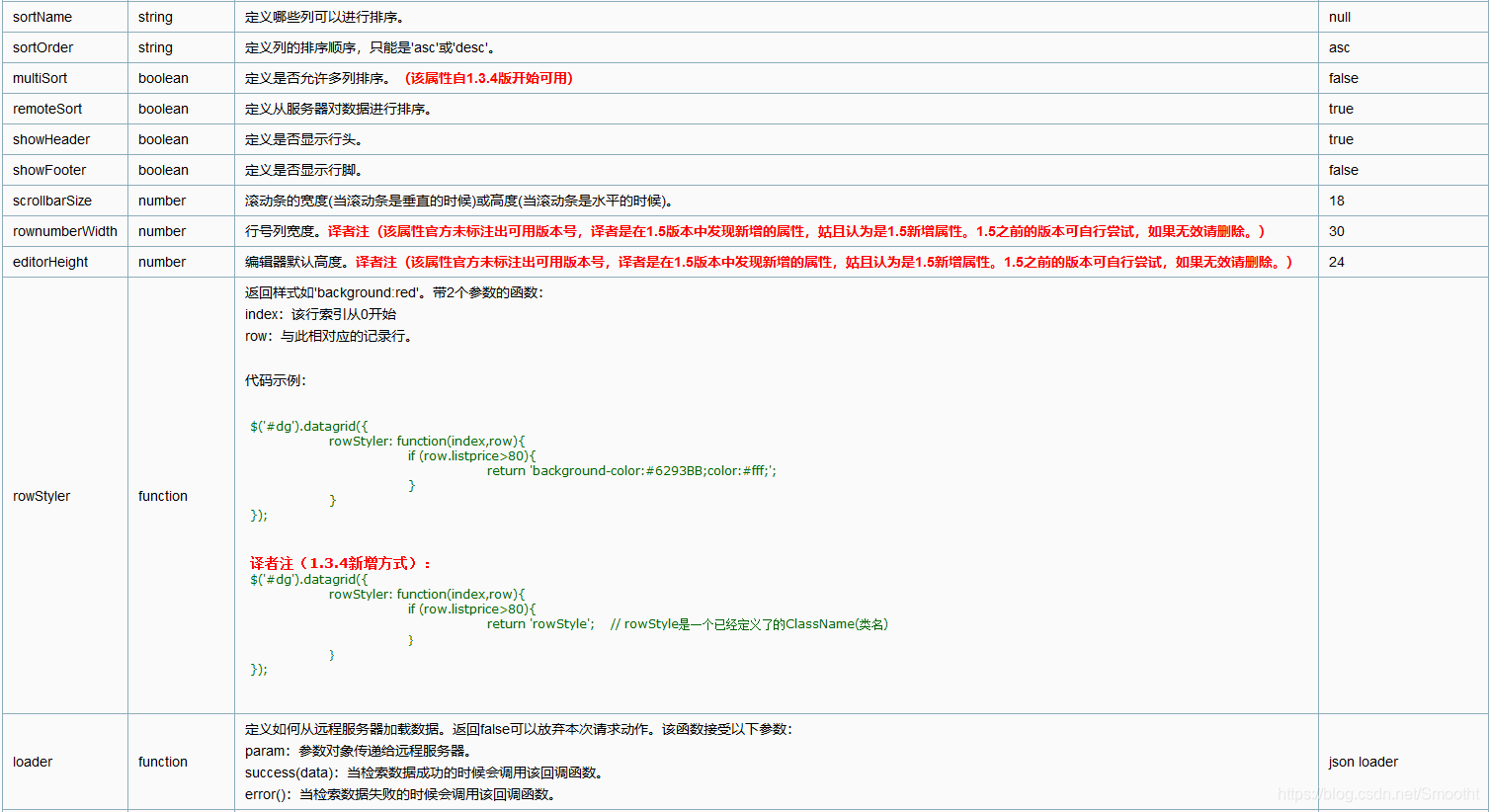The width and height of the screenshot is (1489, 812).
Task: Click the '代码示例' label
Action: [276, 380]
